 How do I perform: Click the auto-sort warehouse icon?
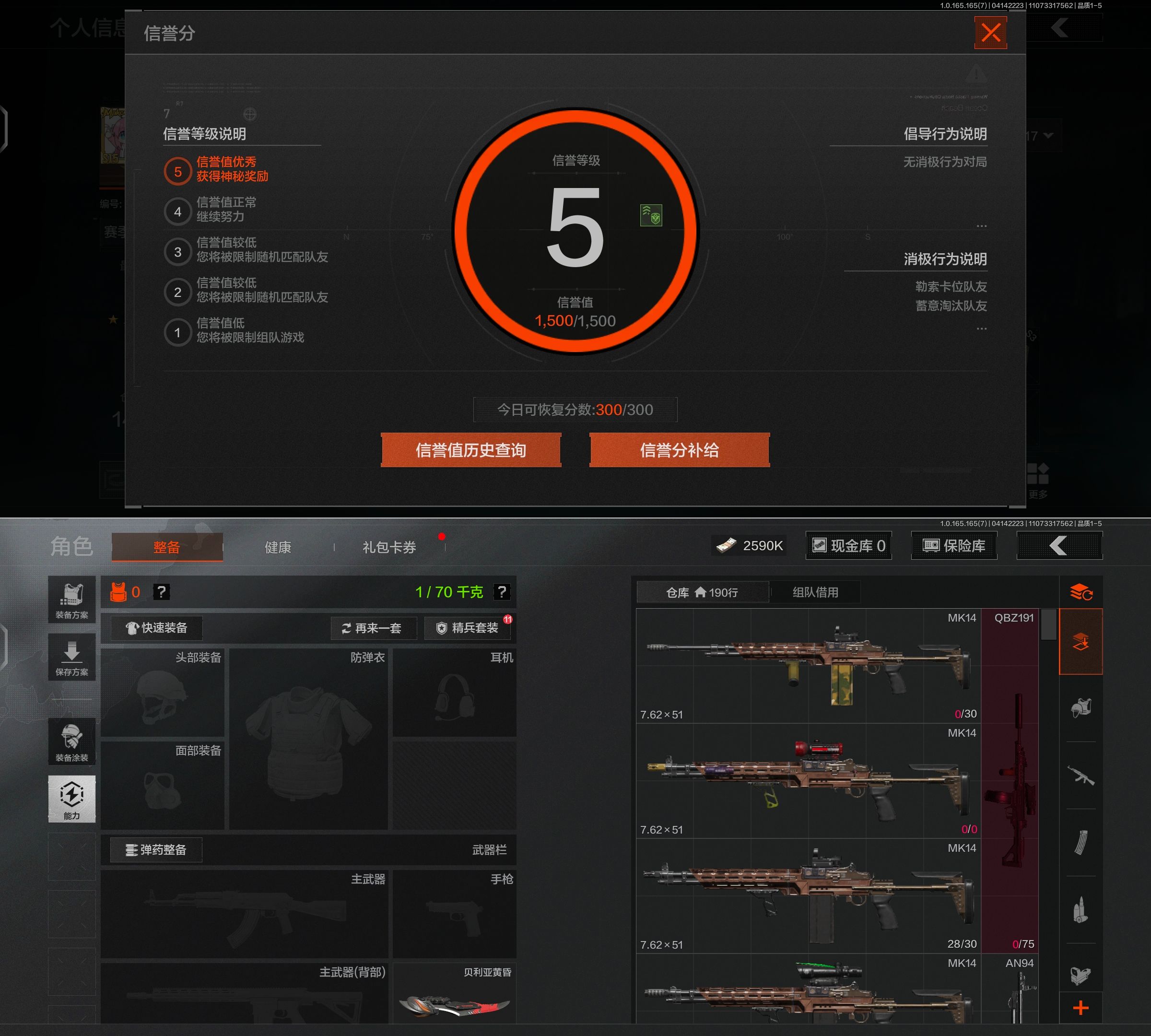pyautogui.click(x=1081, y=592)
